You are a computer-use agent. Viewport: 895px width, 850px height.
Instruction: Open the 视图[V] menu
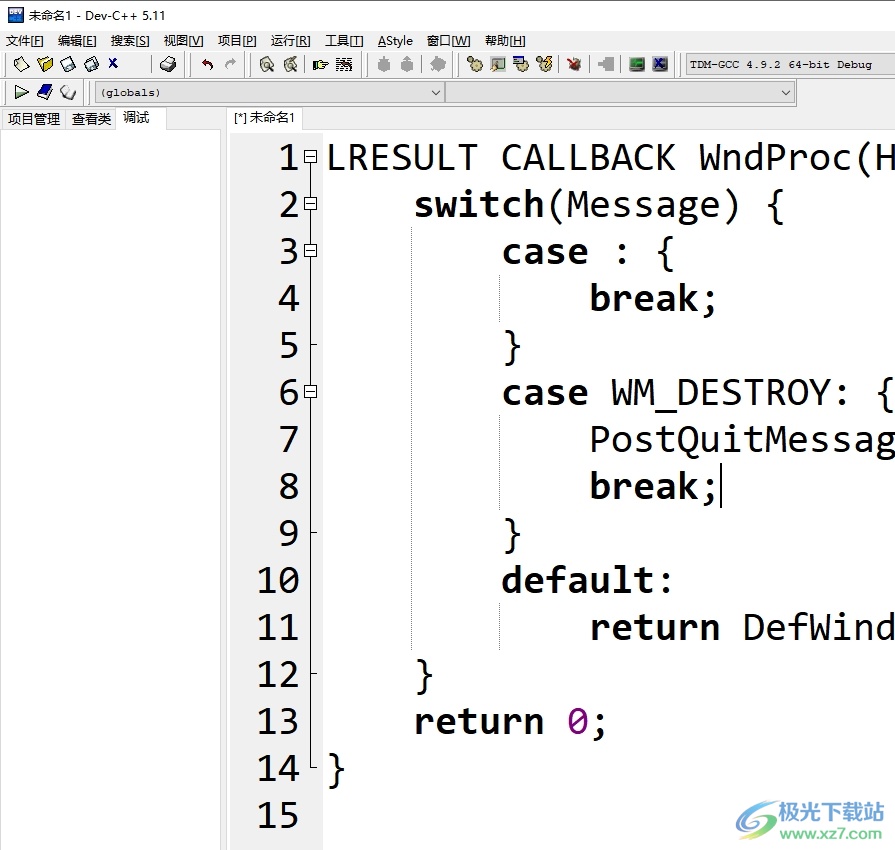pyautogui.click(x=183, y=41)
